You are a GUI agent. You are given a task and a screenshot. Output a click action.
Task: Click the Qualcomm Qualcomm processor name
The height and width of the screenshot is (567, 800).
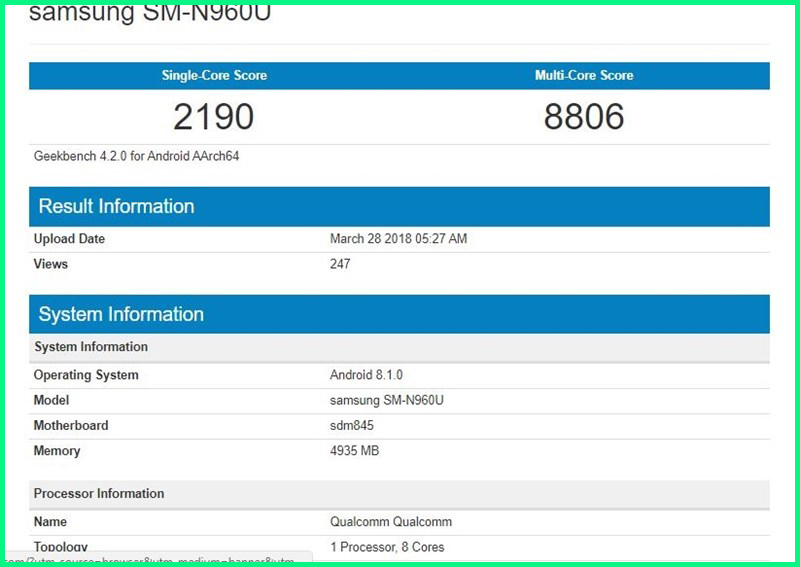(x=391, y=522)
